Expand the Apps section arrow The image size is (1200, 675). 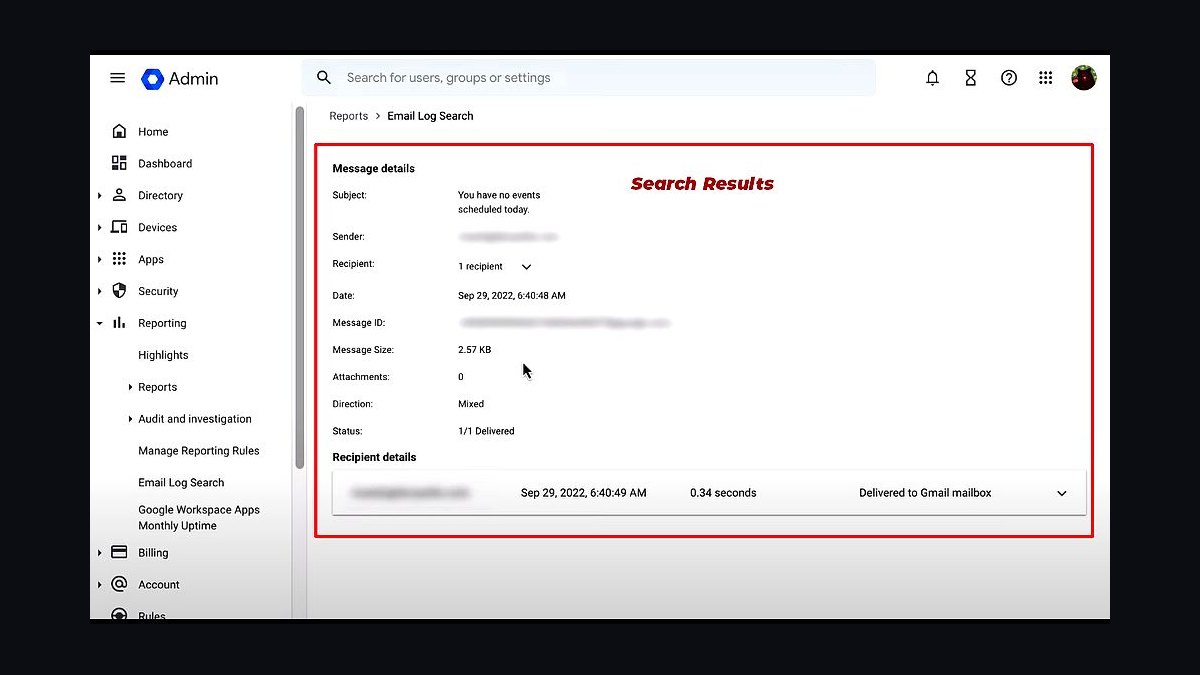point(99,260)
